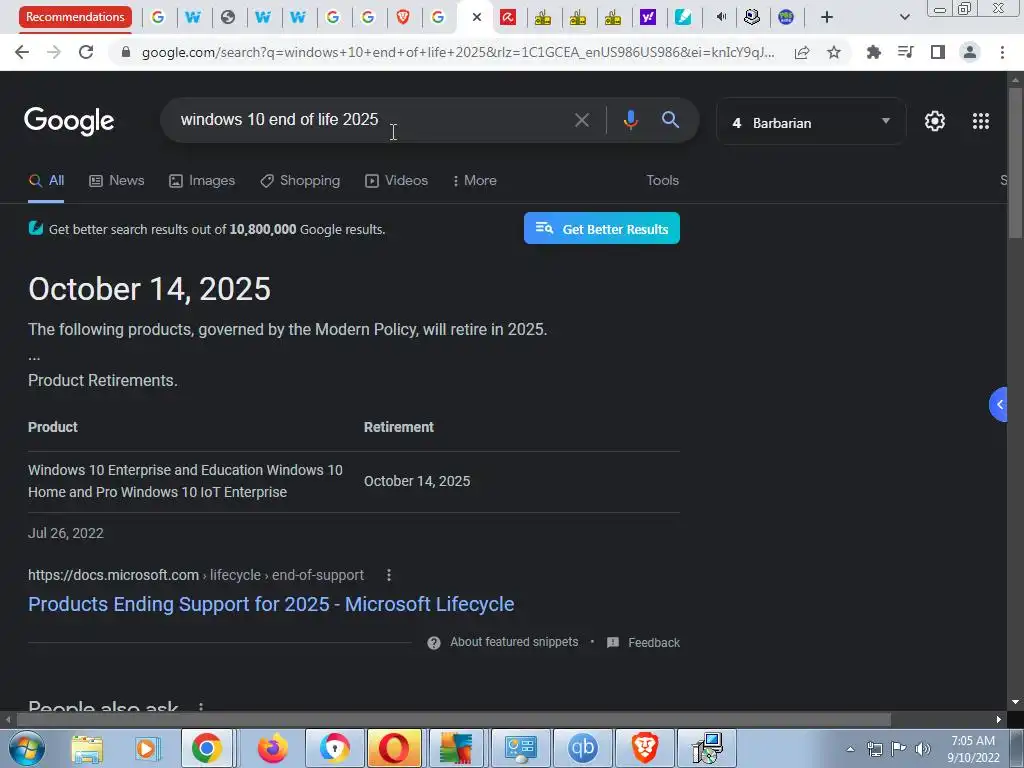The width and height of the screenshot is (1024, 768).
Task: Open options dots beside docs.microsoft.com URL
Action: (x=389, y=575)
